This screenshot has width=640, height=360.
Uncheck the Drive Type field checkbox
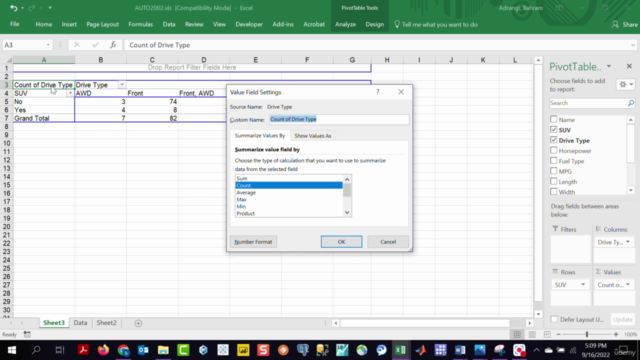pos(553,140)
